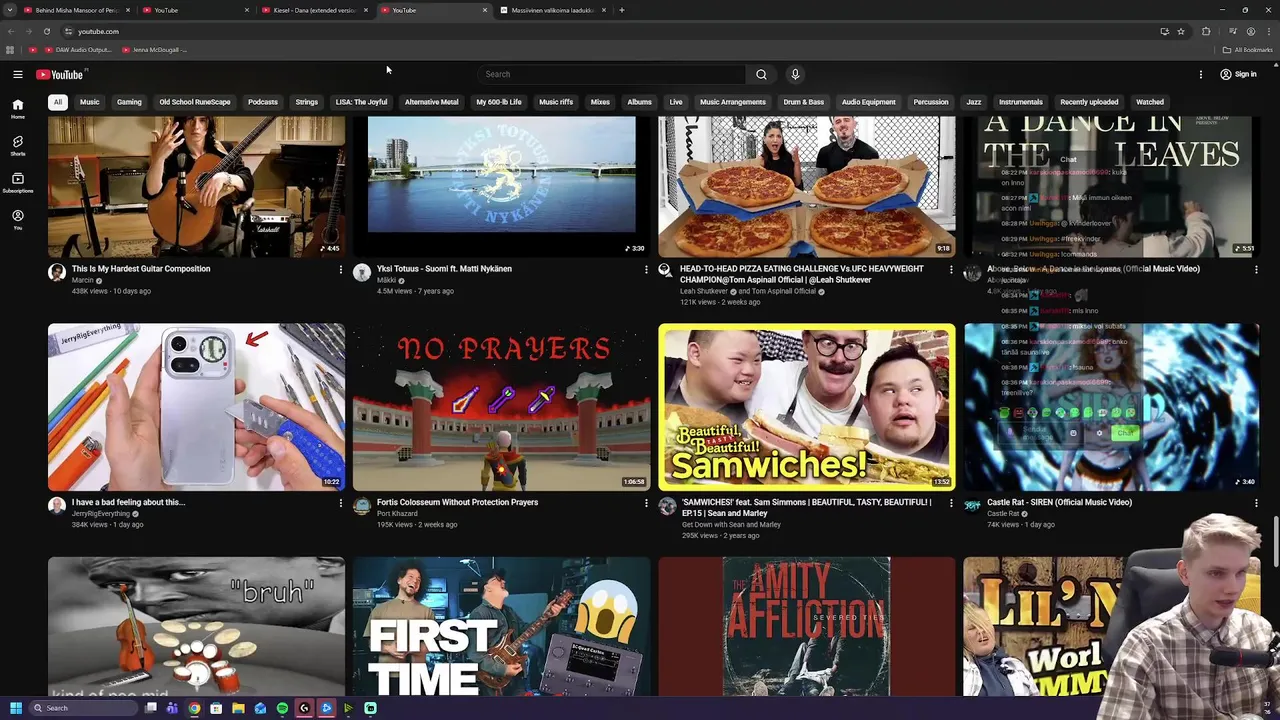Open DAW Audio Output bookmark

pos(77,50)
